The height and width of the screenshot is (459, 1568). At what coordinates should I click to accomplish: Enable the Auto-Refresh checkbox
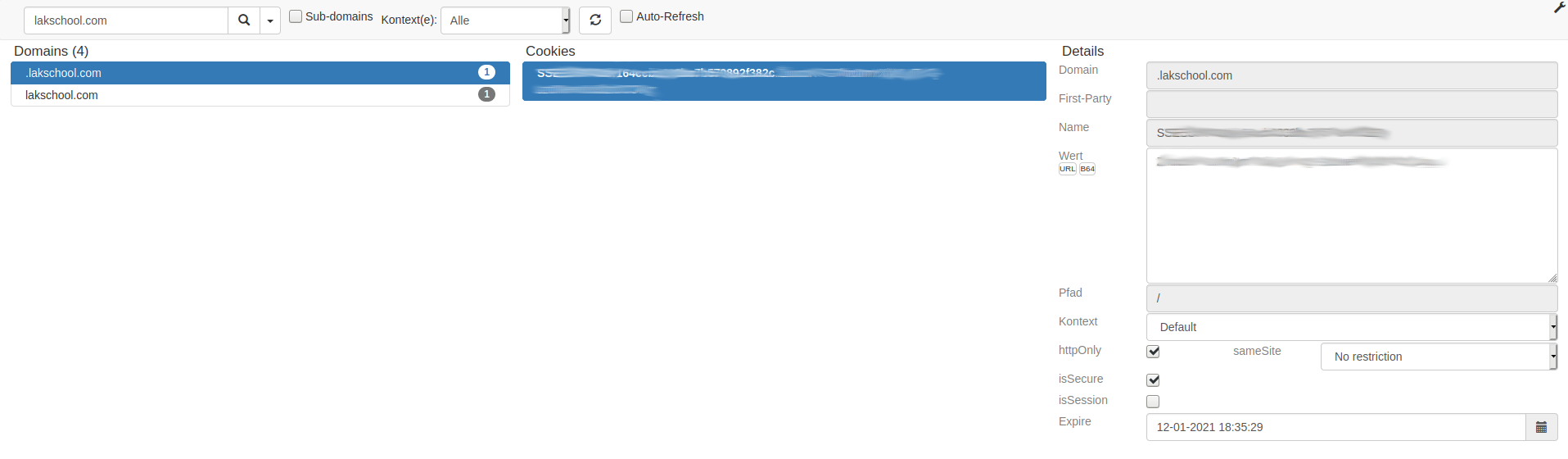[x=626, y=16]
